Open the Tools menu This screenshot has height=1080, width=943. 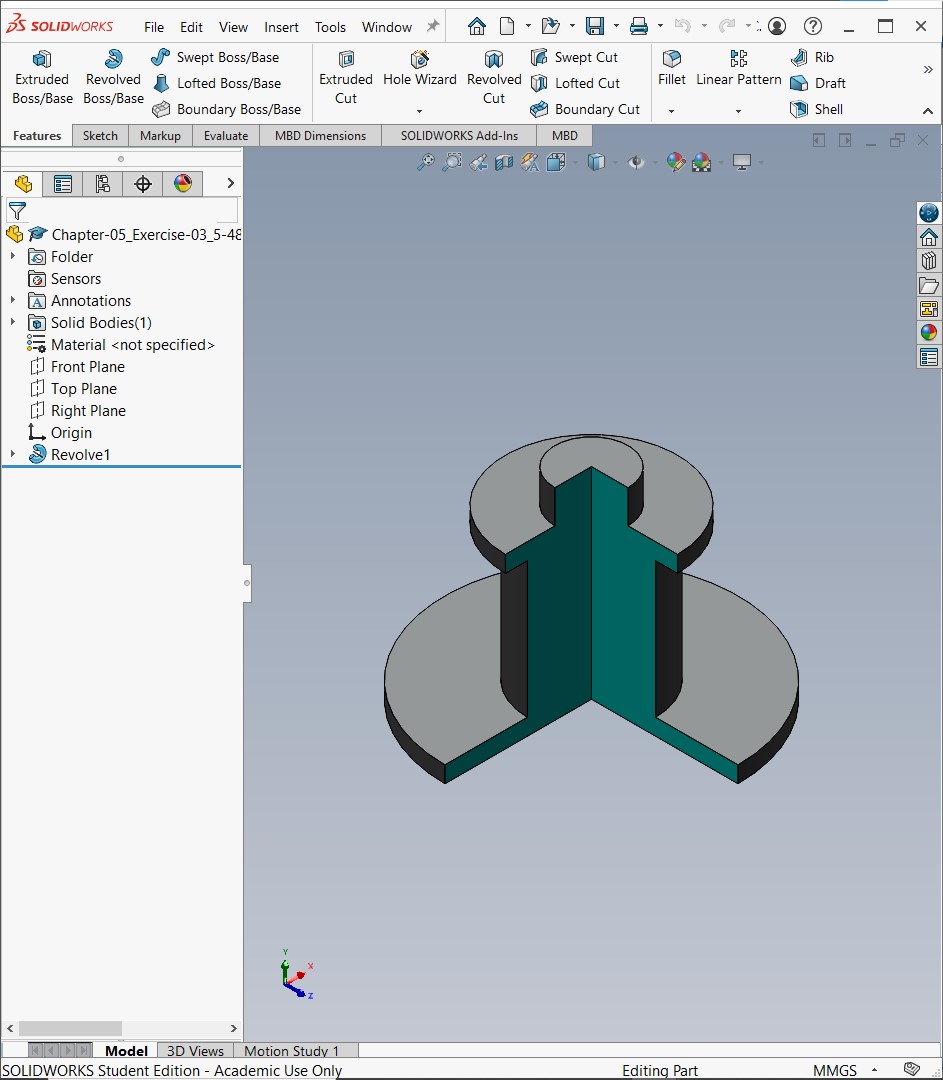point(330,27)
